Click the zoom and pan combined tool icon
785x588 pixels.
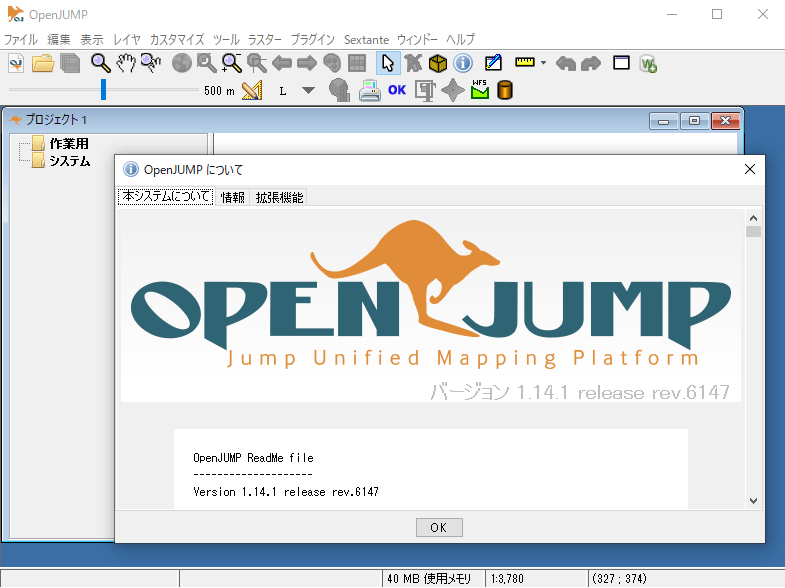151,64
